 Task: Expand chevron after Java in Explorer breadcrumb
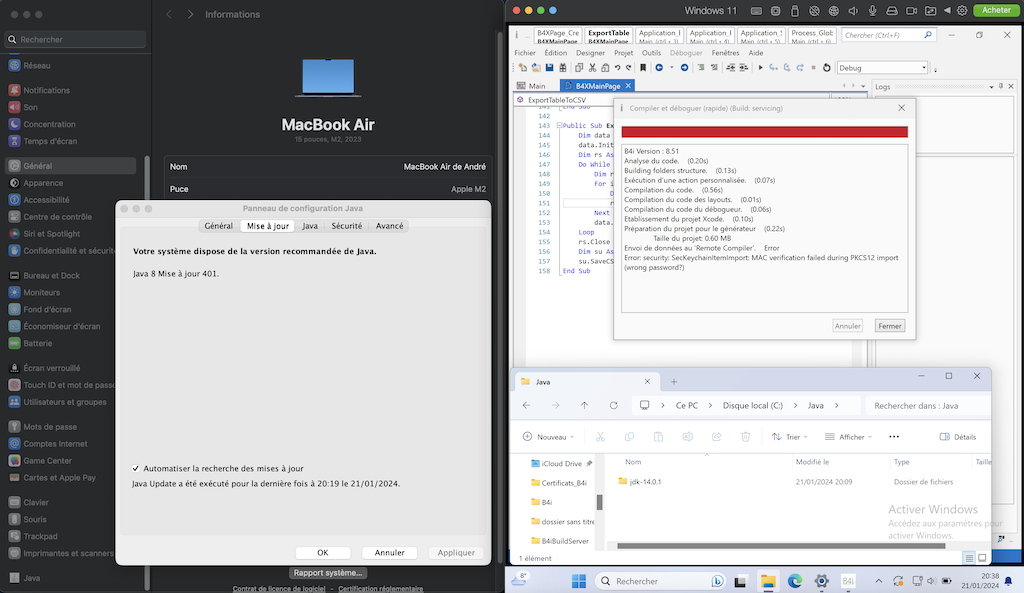837,406
